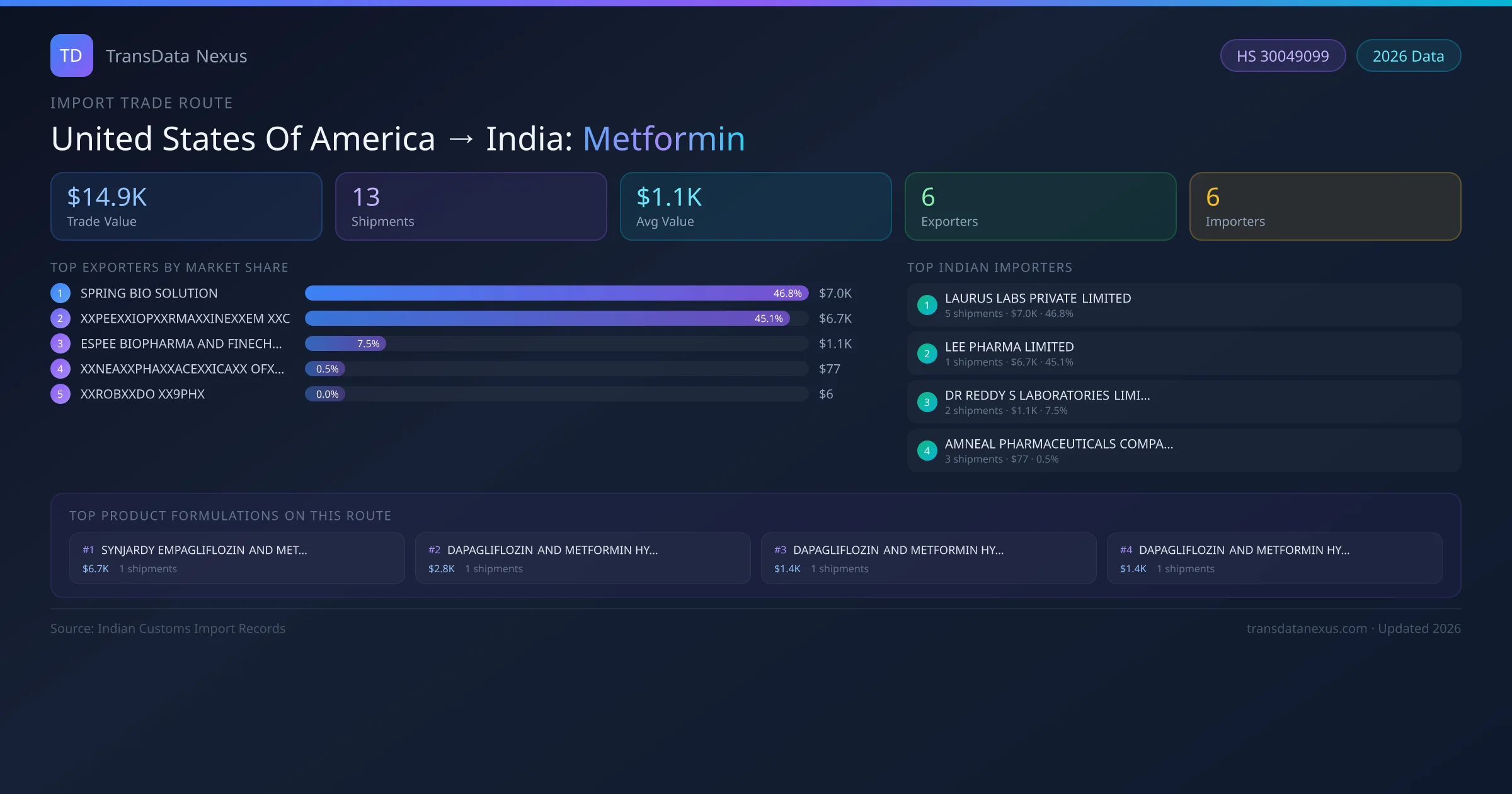Expand the truncated ESPEE BIOPHARMA exporter name
1512x794 pixels.
pyautogui.click(x=181, y=343)
